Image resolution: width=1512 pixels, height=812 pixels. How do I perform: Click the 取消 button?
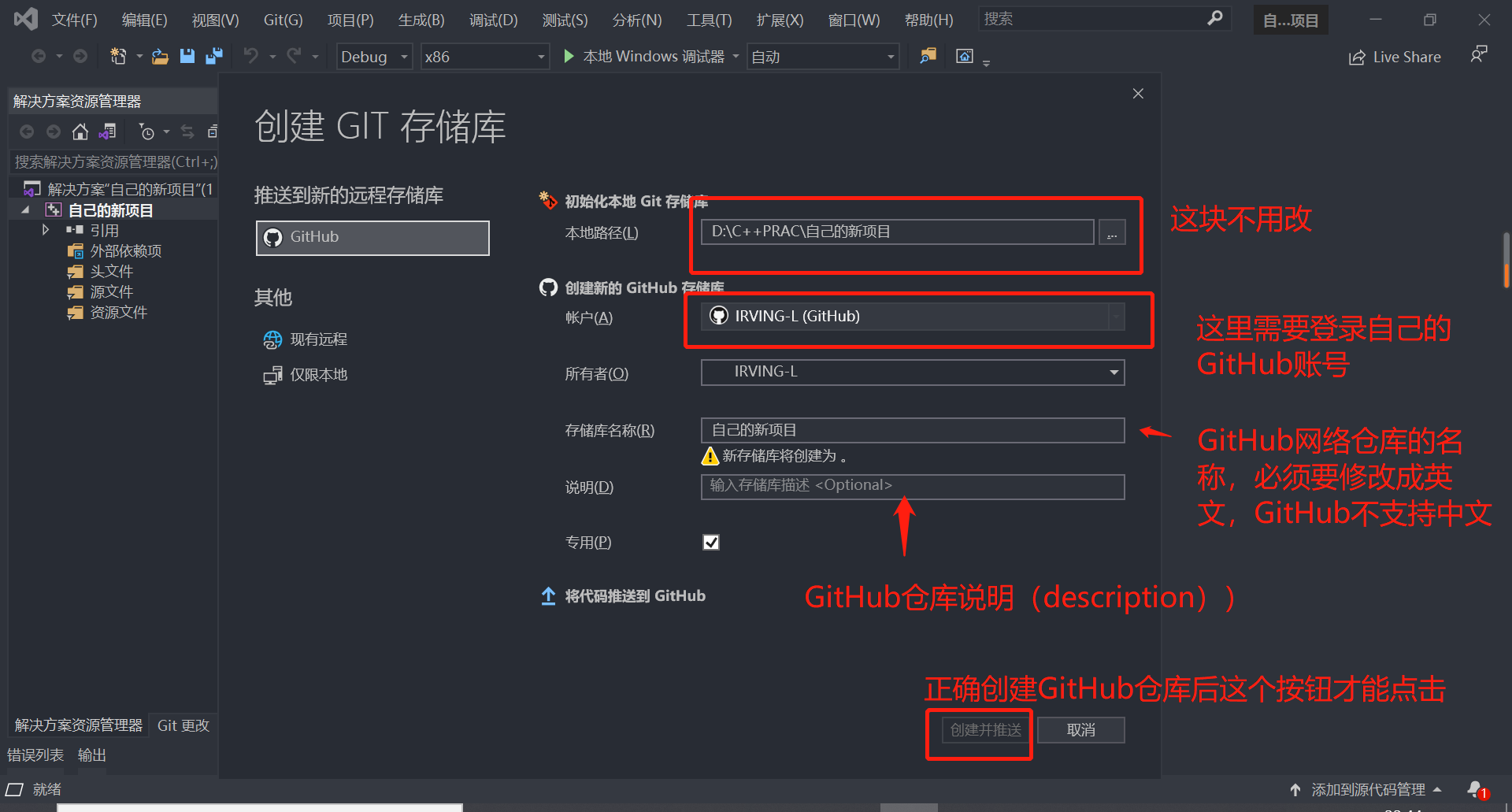pyautogui.click(x=1080, y=729)
